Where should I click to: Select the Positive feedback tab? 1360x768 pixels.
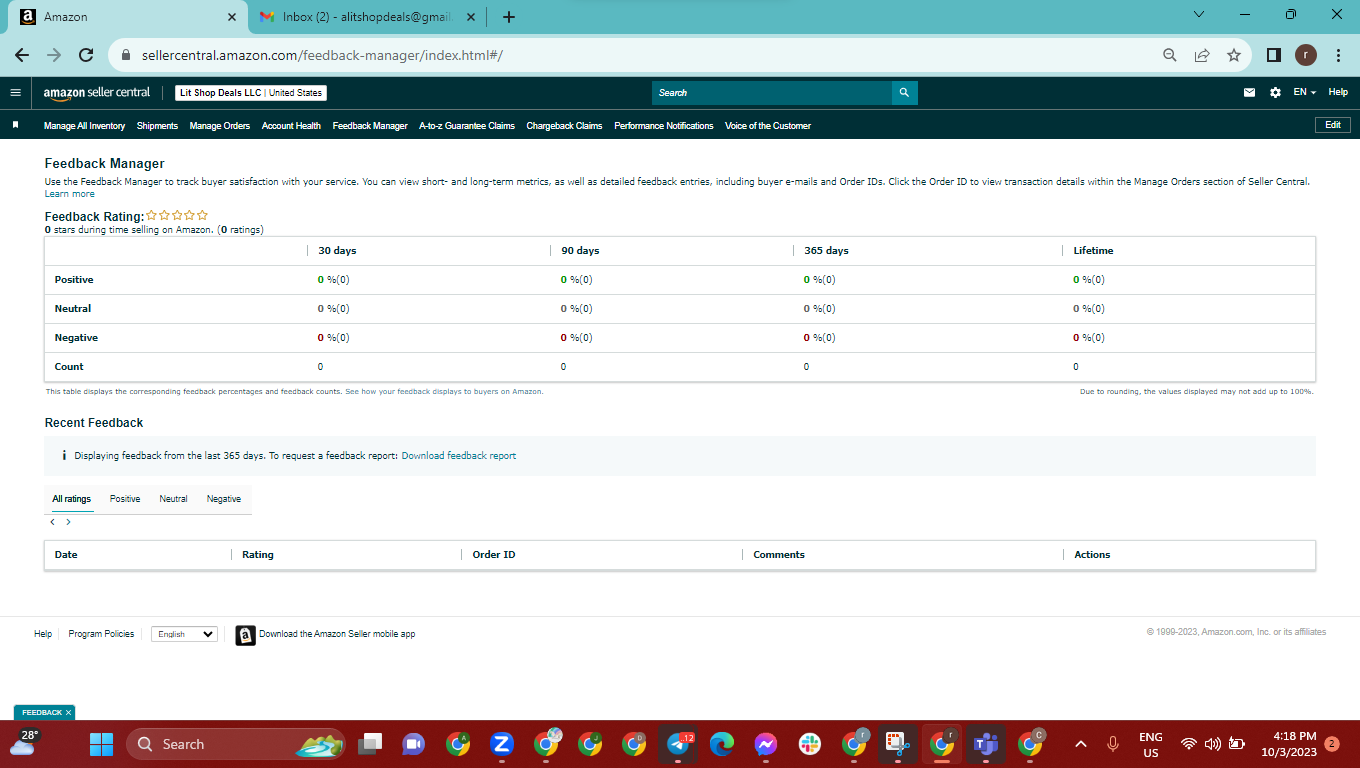click(x=125, y=499)
